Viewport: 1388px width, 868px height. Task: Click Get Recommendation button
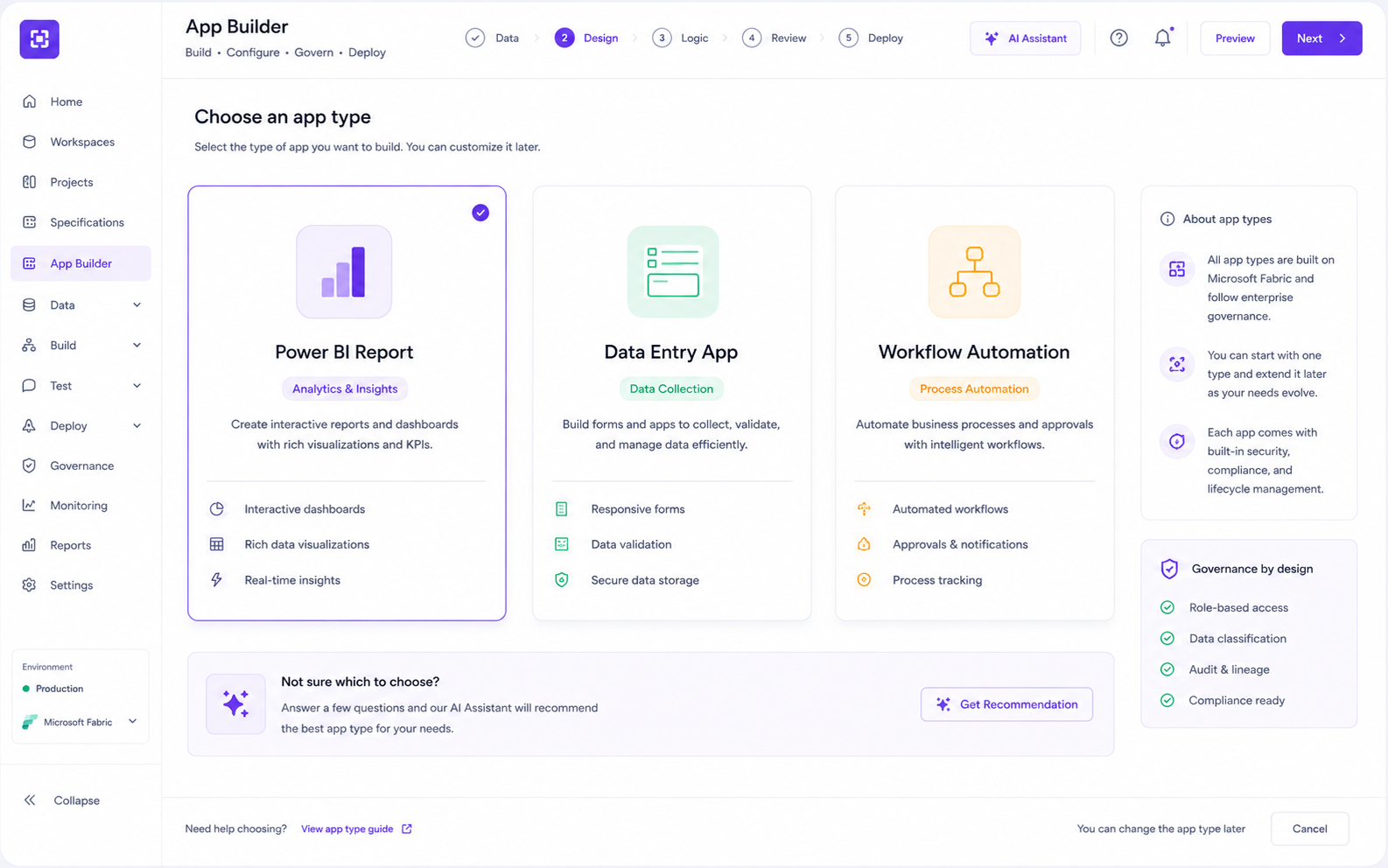pos(1006,704)
